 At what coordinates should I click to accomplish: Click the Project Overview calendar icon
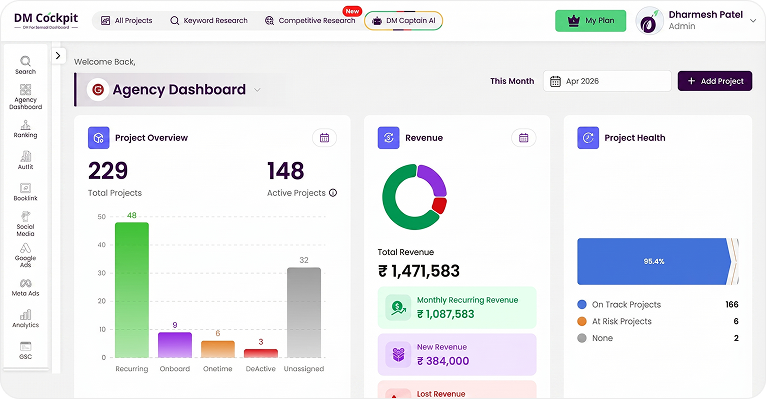coord(324,138)
